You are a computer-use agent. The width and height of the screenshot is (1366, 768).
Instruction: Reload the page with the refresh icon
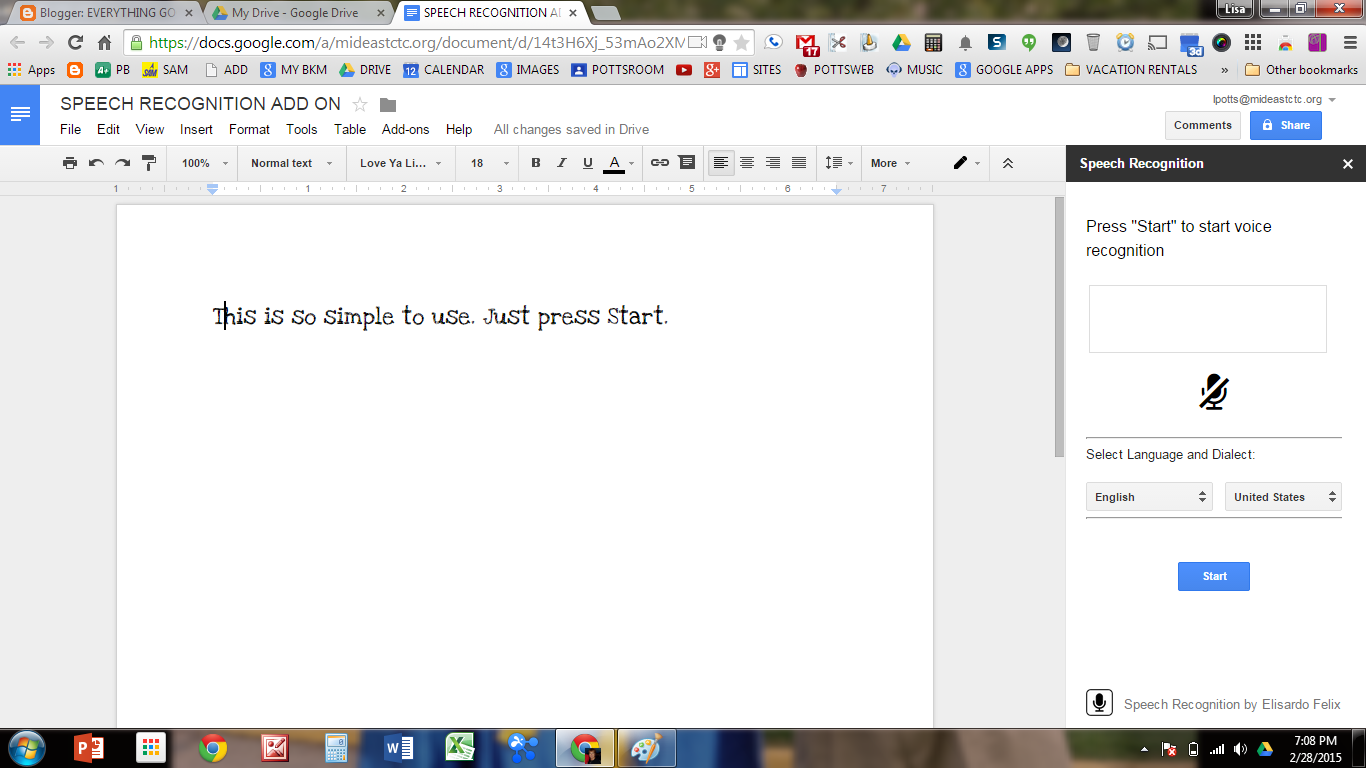(75, 42)
